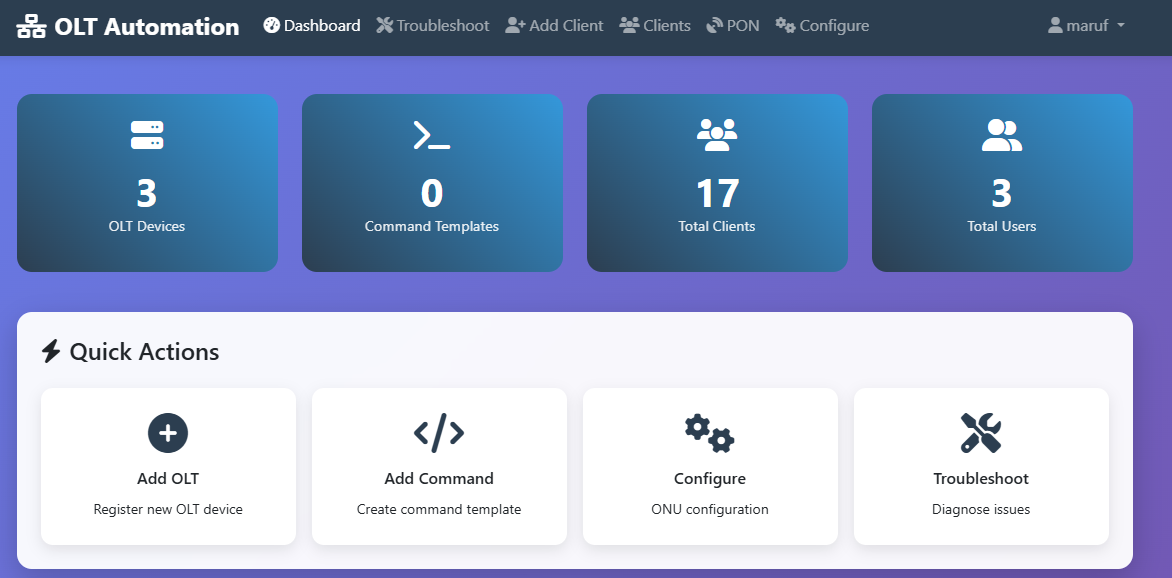This screenshot has height=578, width=1172.
Task: Click the 'Quick Actions' heading
Action: click(144, 351)
